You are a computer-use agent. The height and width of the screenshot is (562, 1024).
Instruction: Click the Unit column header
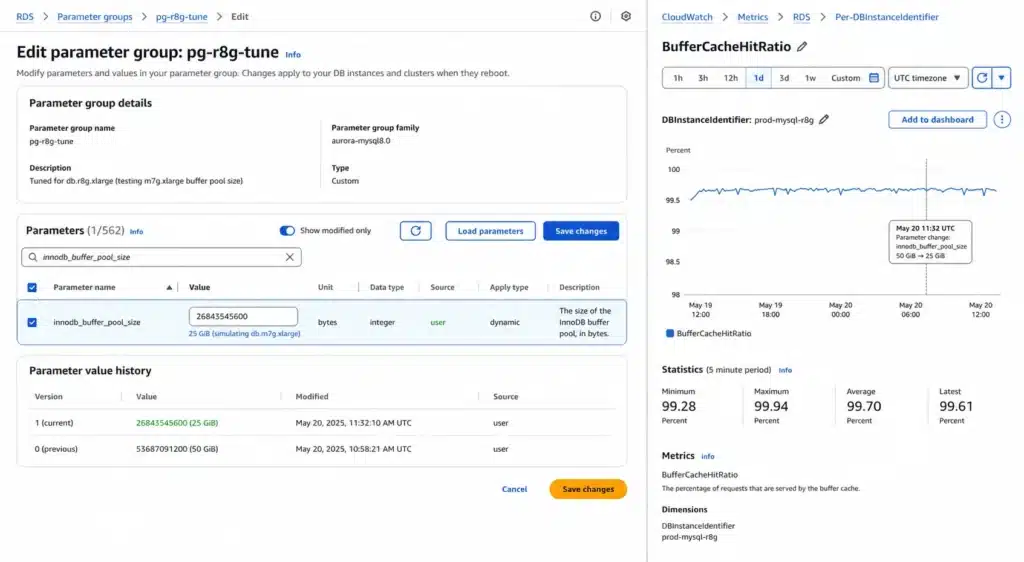[x=325, y=287]
